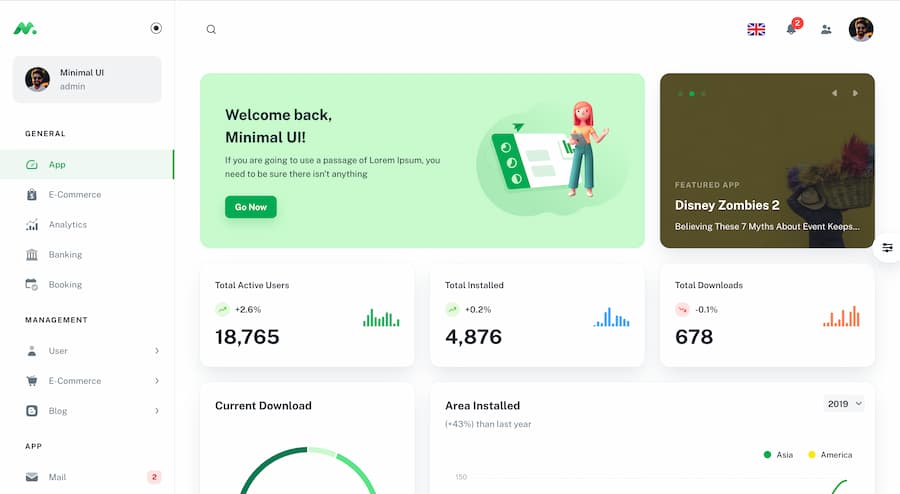Image resolution: width=900 pixels, height=494 pixels.
Task: Open Banking page from sidebar
Action: (x=65, y=255)
